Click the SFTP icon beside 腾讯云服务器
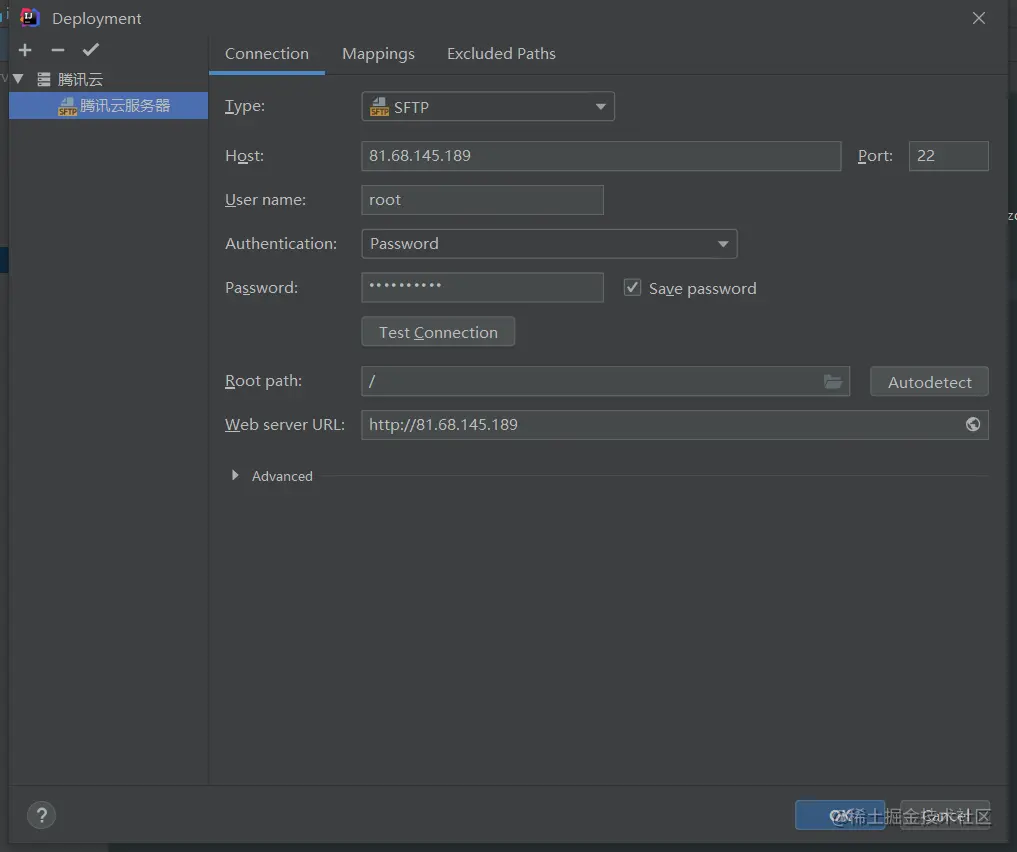 67,106
